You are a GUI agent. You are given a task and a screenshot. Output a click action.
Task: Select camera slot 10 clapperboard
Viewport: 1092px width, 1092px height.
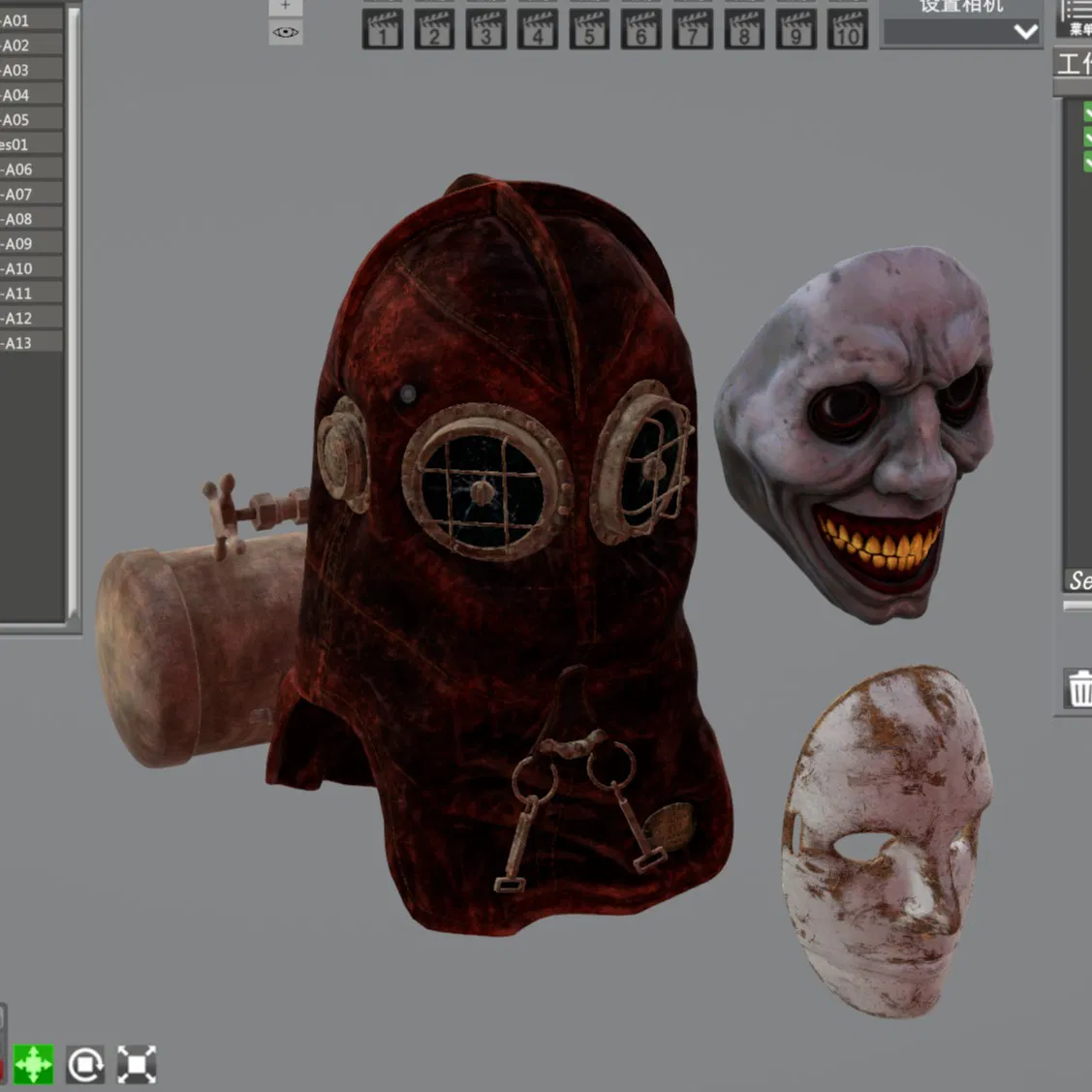(x=848, y=28)
